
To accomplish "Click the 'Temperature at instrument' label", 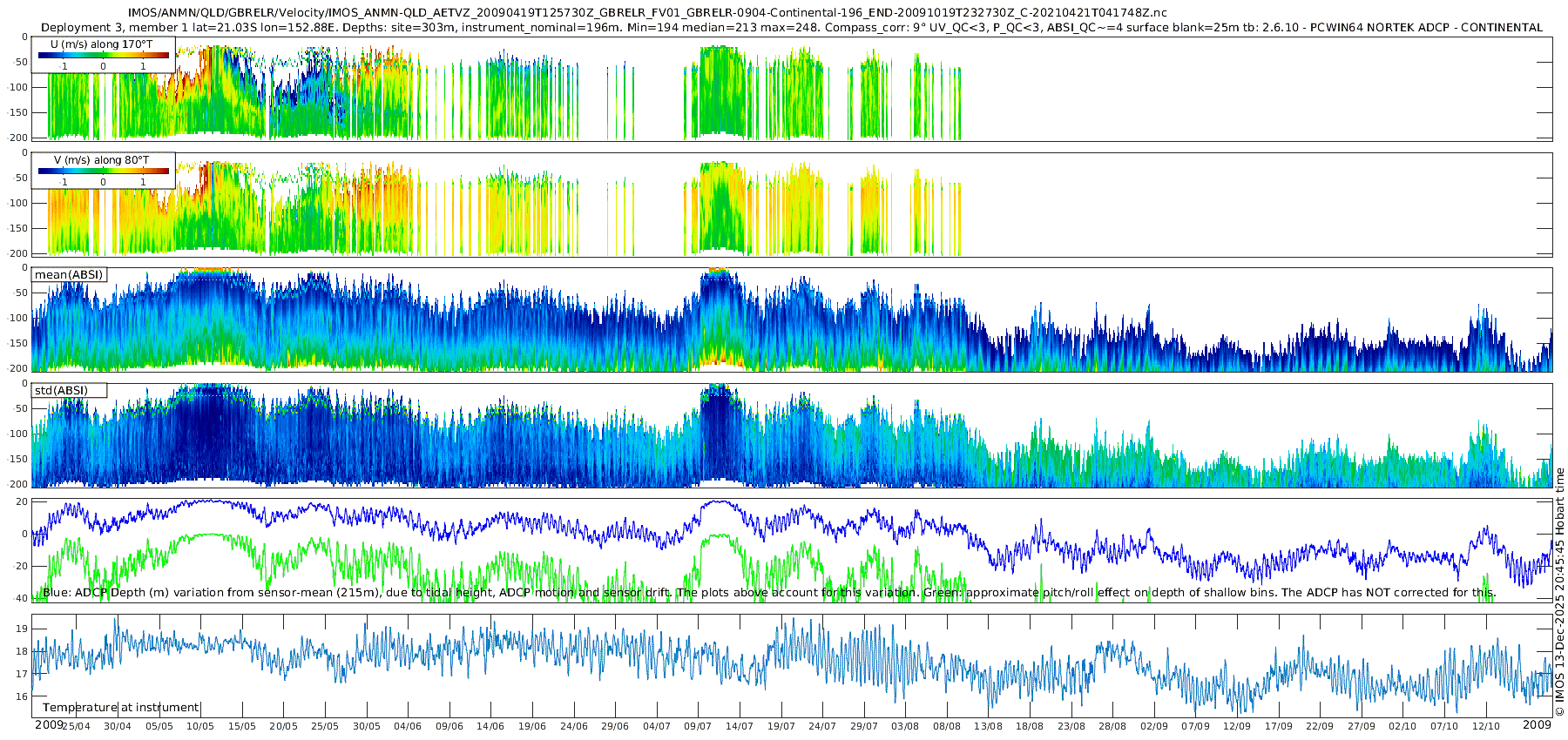I will pos(121,708).
